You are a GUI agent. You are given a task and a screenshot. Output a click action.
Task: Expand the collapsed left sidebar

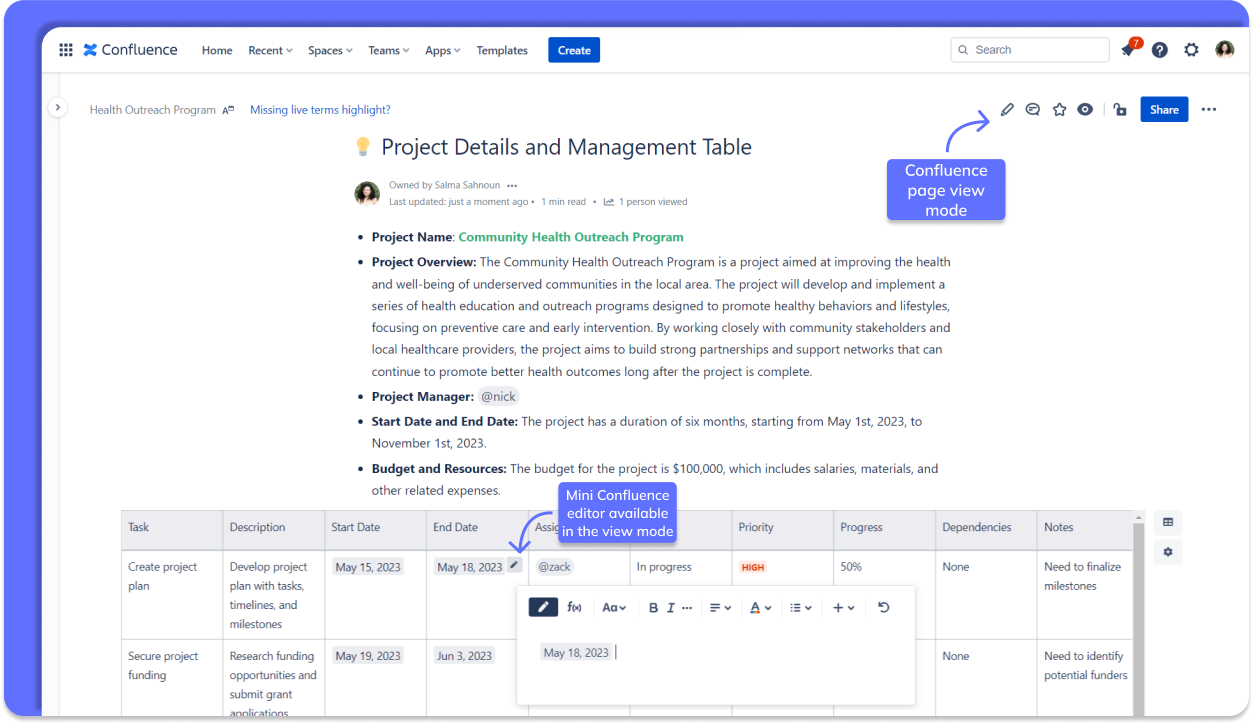point(57,107)
